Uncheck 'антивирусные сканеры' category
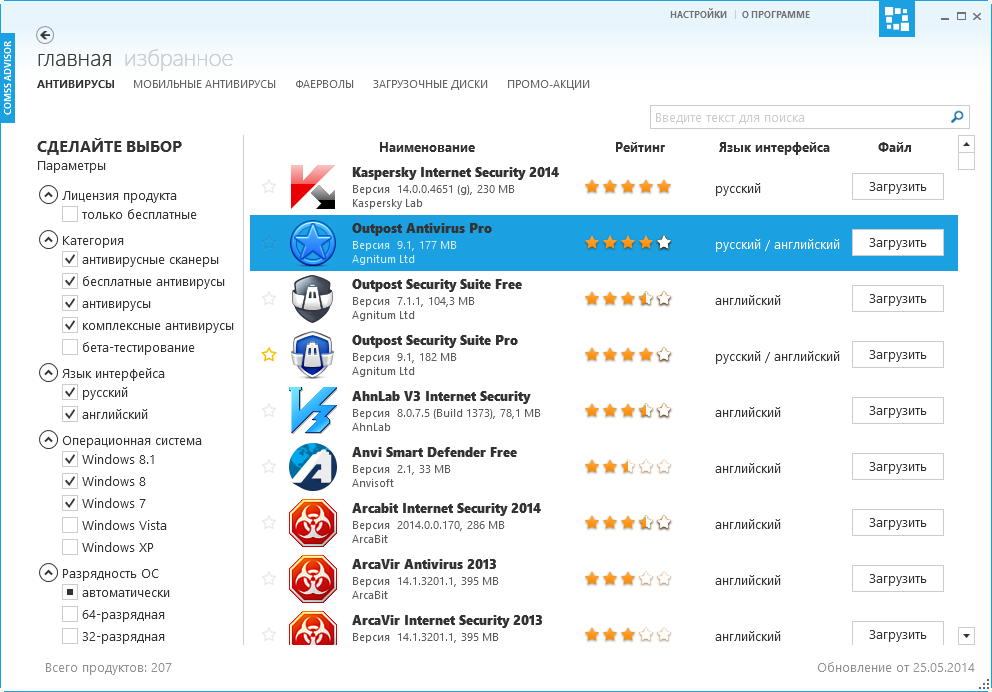This screenshot has height=692, width=992. point(70,259)
